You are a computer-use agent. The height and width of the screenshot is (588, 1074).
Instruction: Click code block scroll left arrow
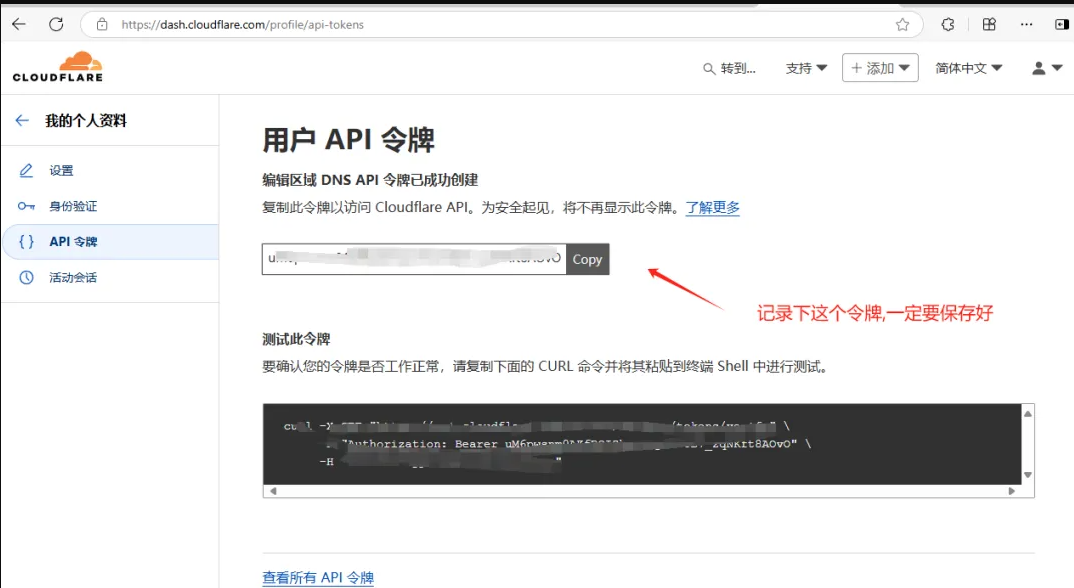[x=273, y=491]
